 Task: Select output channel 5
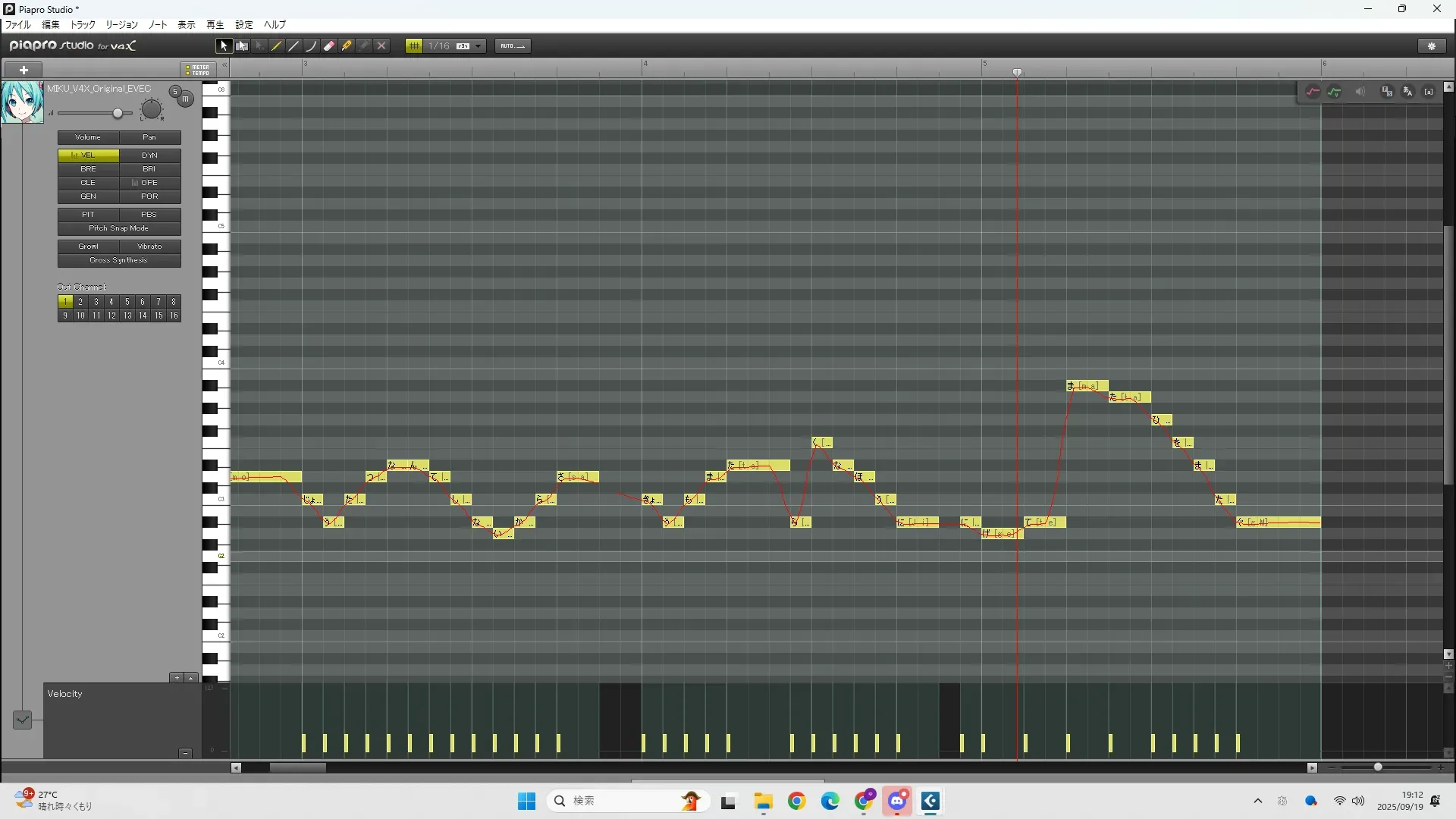click(x=127, y=302)
